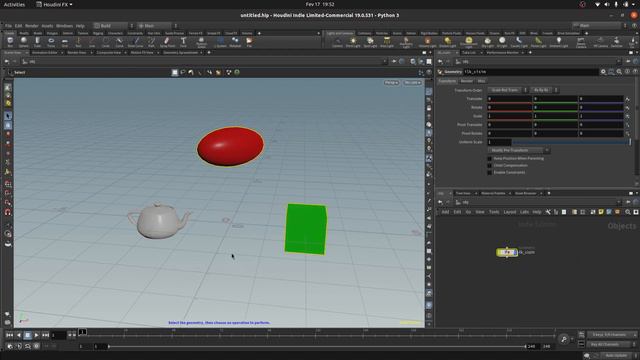640x360 pixels.
Task: Open the Scale Rot Trans order dropdown
Action: (x=507, y=90)
